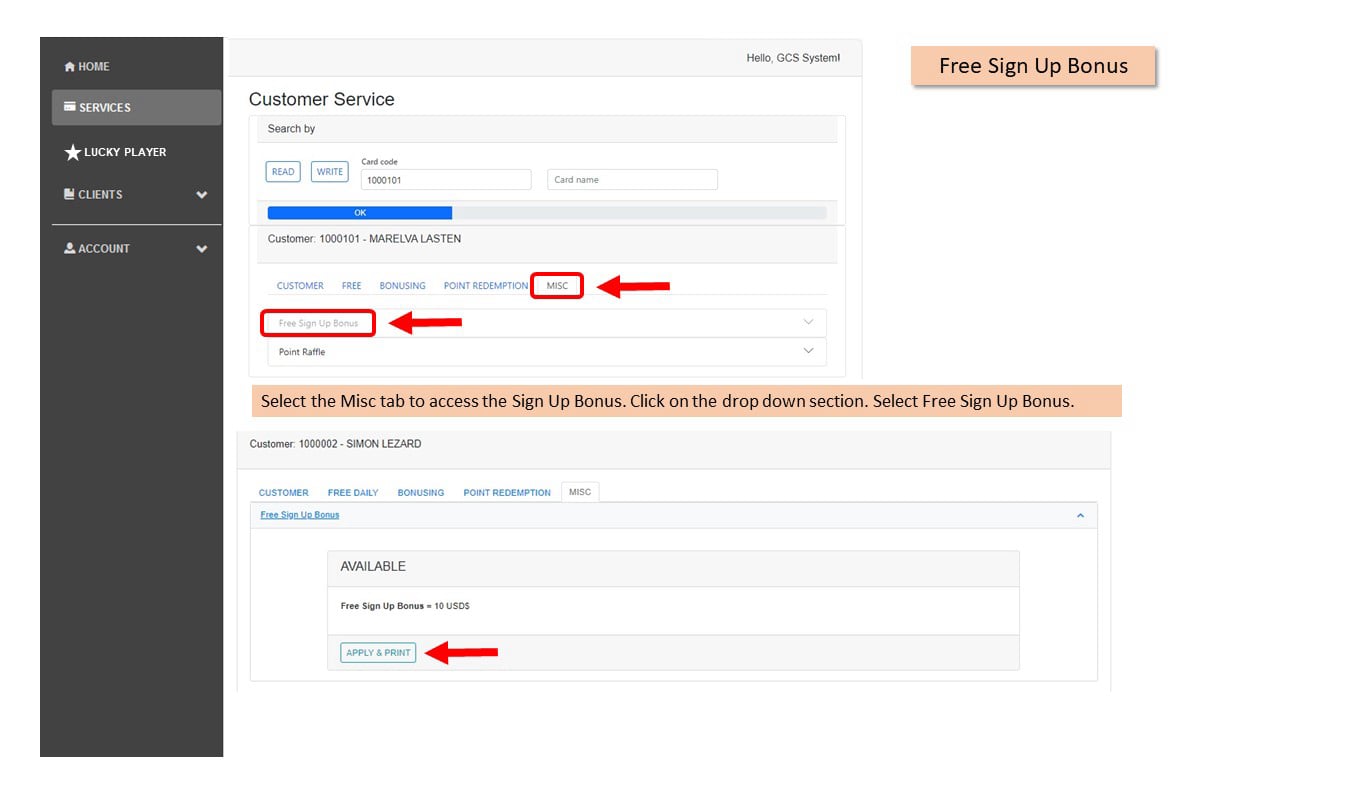
Task: Switch to Bonusing tab for Simon Lezard
Action: 421,493
